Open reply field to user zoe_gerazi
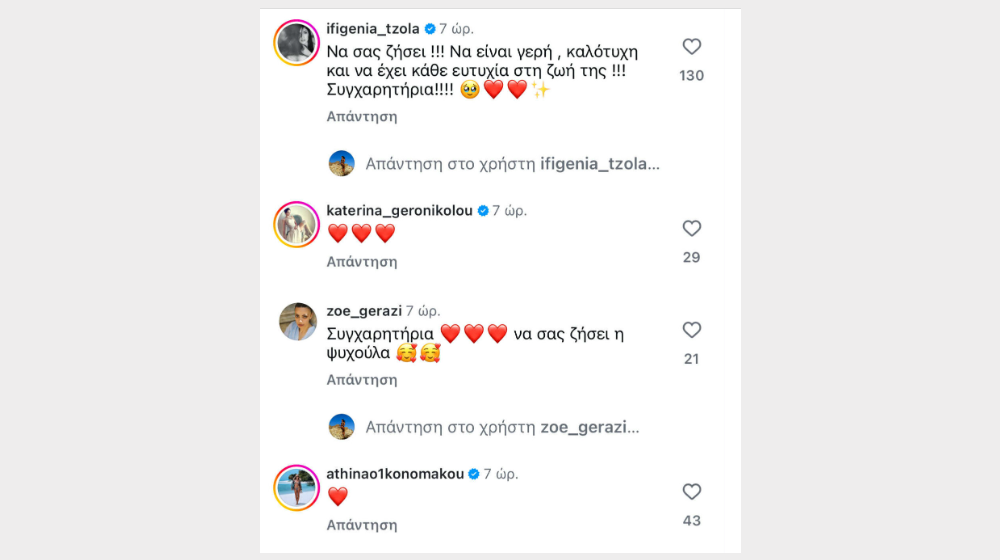This screenshot has width=1000, height=560. tap(502, 427)
